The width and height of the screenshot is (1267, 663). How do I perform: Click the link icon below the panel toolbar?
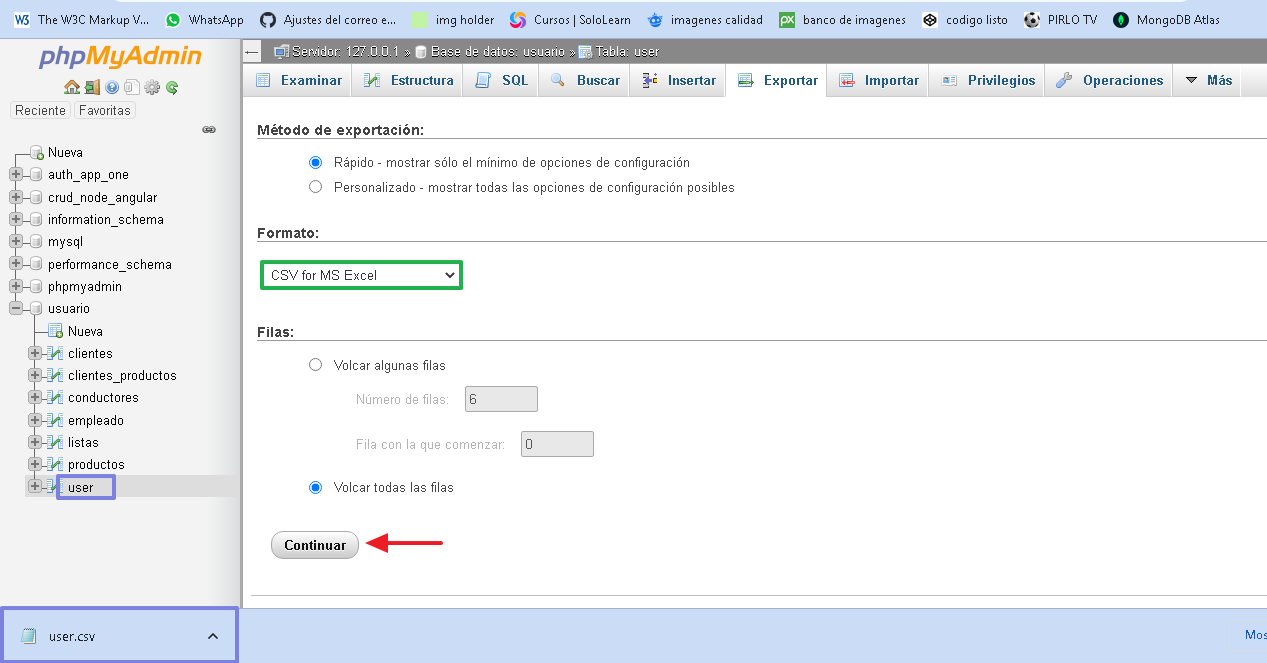[208, 129]
